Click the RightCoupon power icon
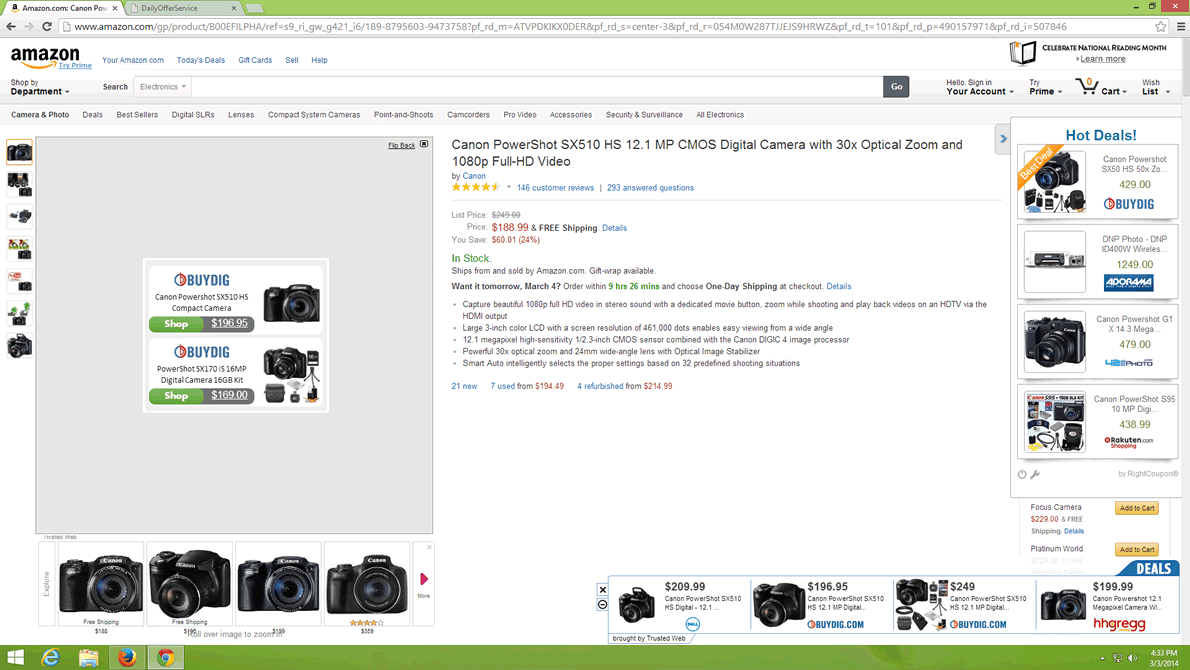This screenshot has width=1190, height=670. point(1022,475)
